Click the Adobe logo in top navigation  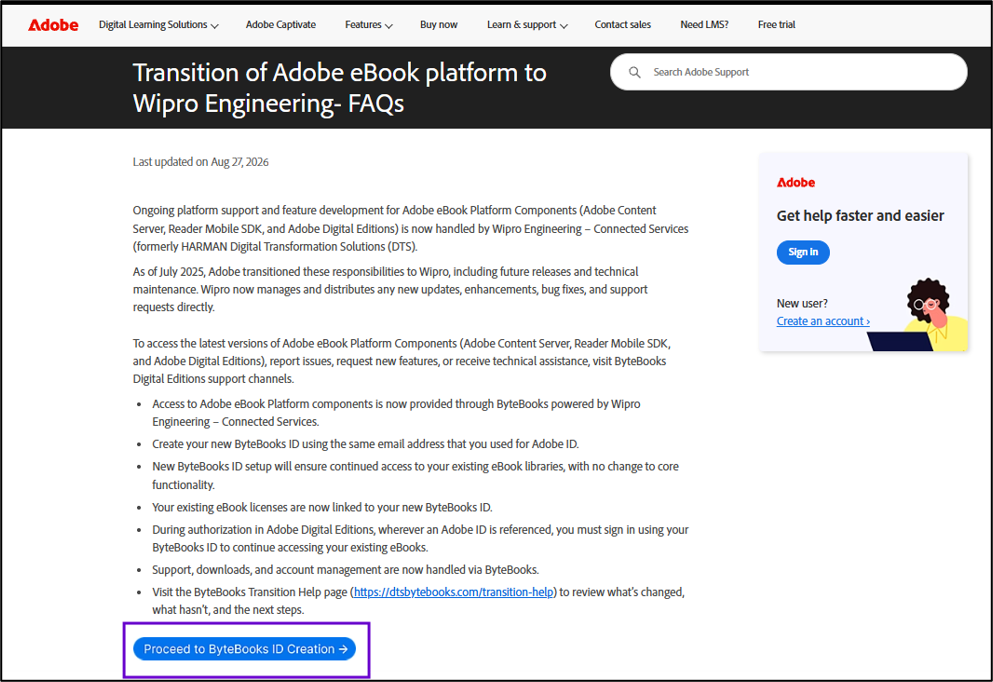point(53,25)
